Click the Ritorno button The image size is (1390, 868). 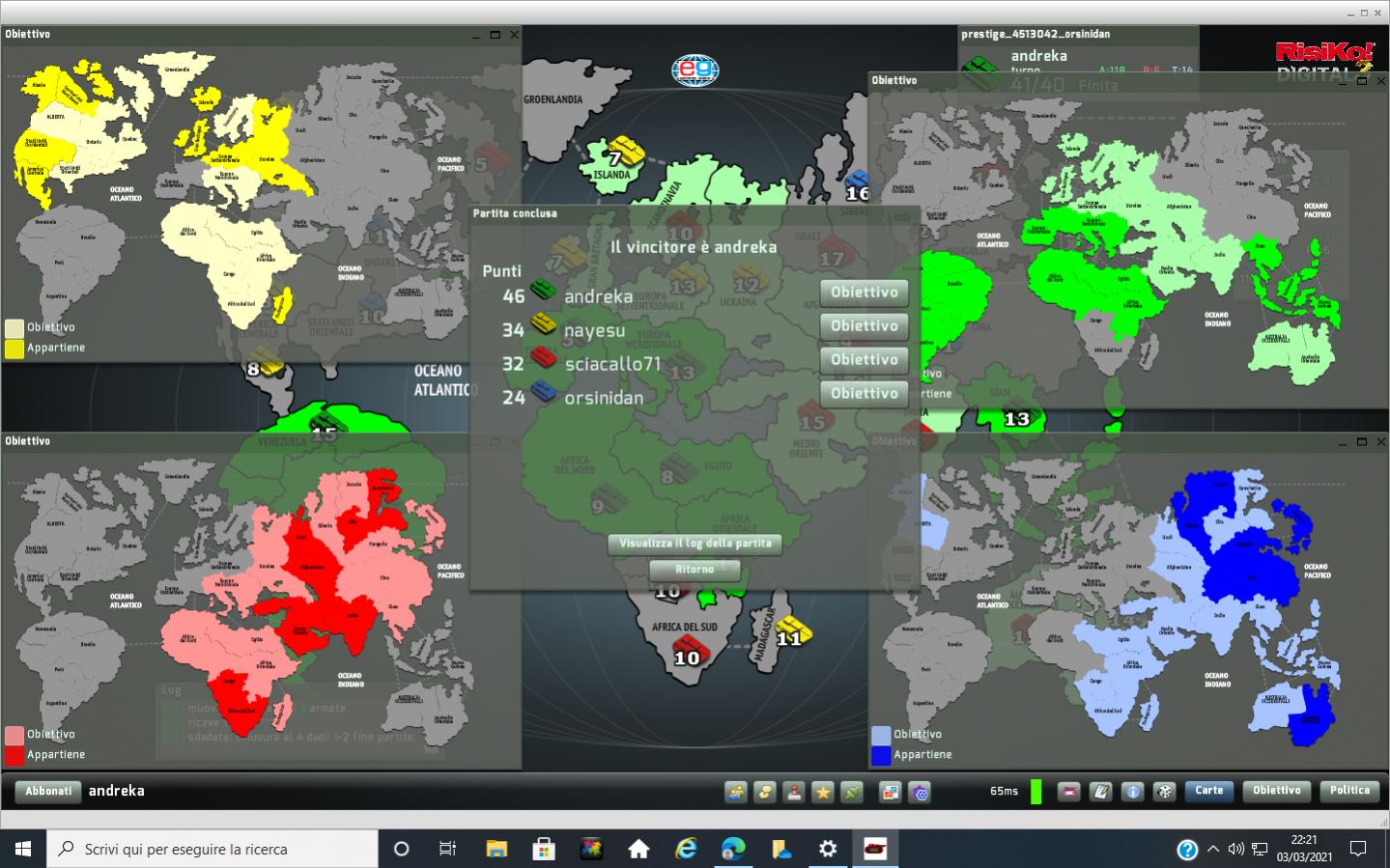point(695,570)
